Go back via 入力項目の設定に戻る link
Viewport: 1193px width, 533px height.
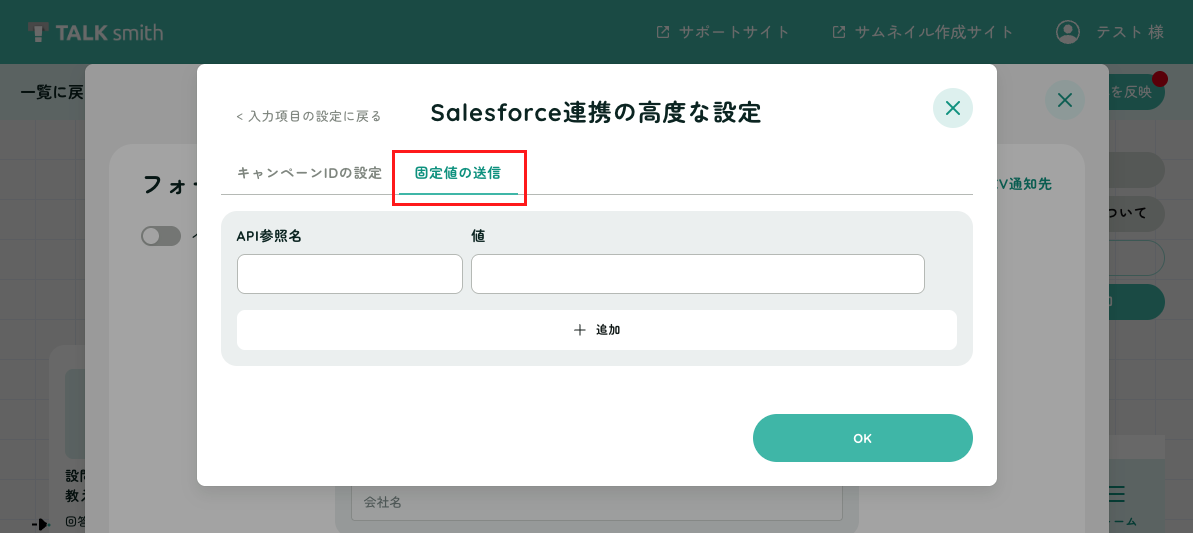309,116
